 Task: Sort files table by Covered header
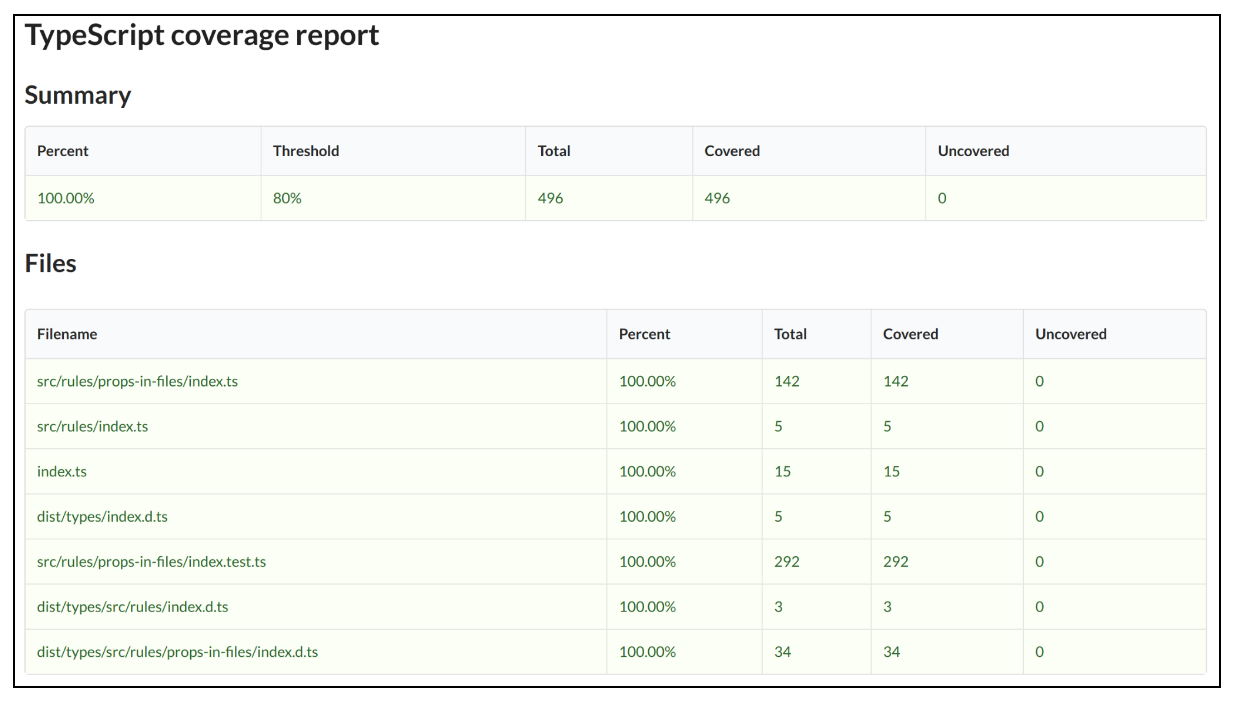point(910,334)
